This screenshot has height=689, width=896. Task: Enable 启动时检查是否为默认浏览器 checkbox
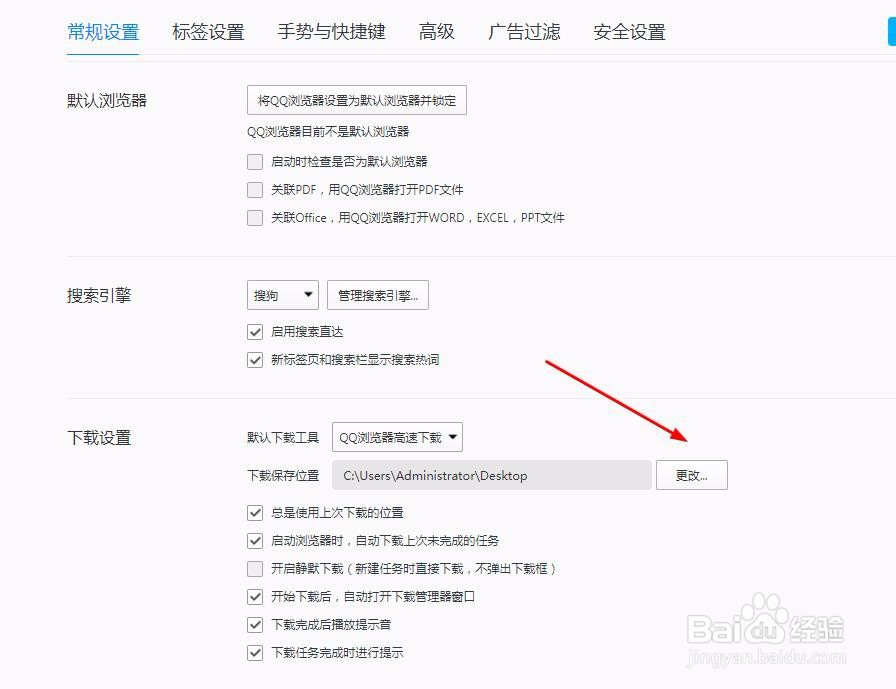coord(255,162)
